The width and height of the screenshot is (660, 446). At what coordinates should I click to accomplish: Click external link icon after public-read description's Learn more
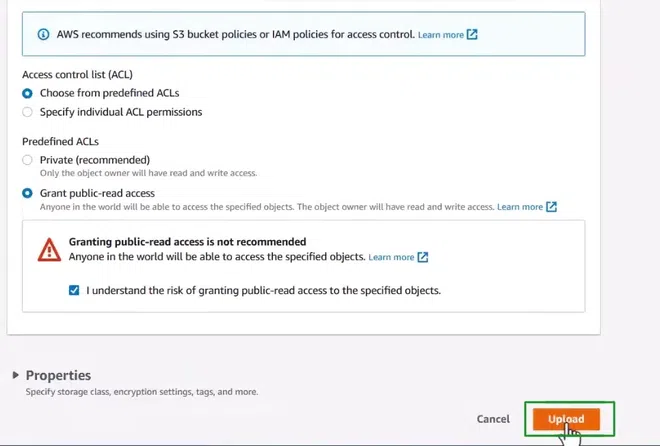(552, 207)
